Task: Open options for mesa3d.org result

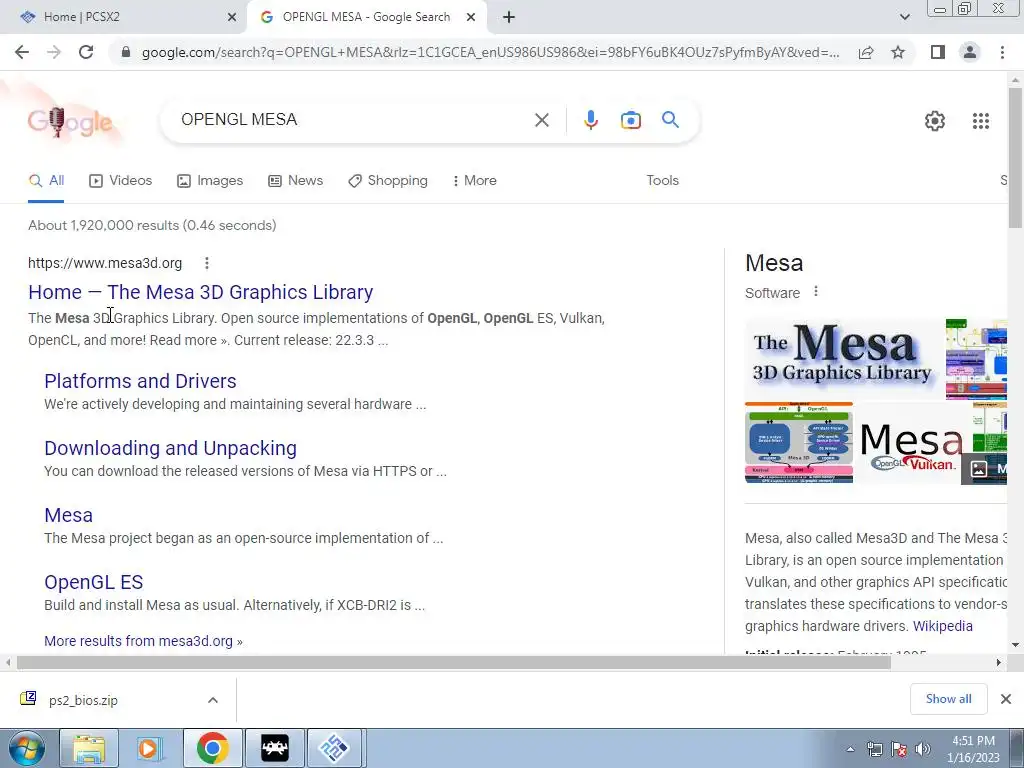Action: (x=206, y=263)
